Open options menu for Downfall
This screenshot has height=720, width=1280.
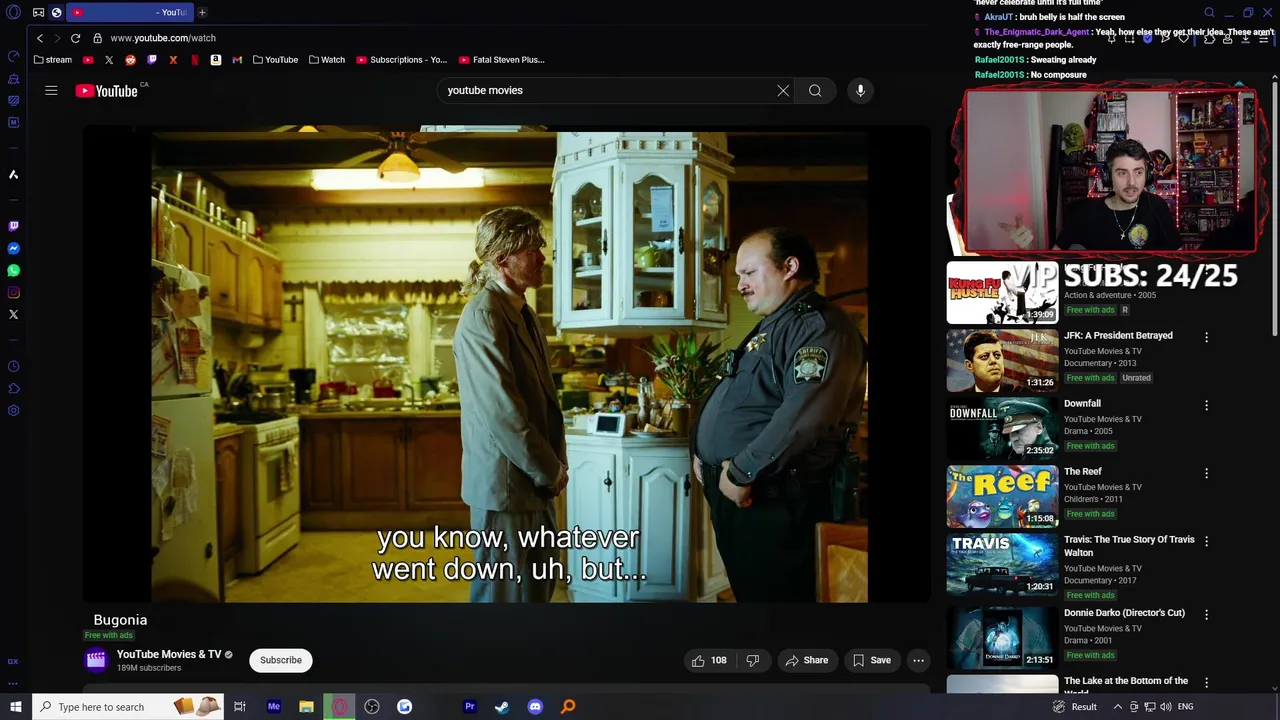pyautogui.click(x=1206, y=406)
